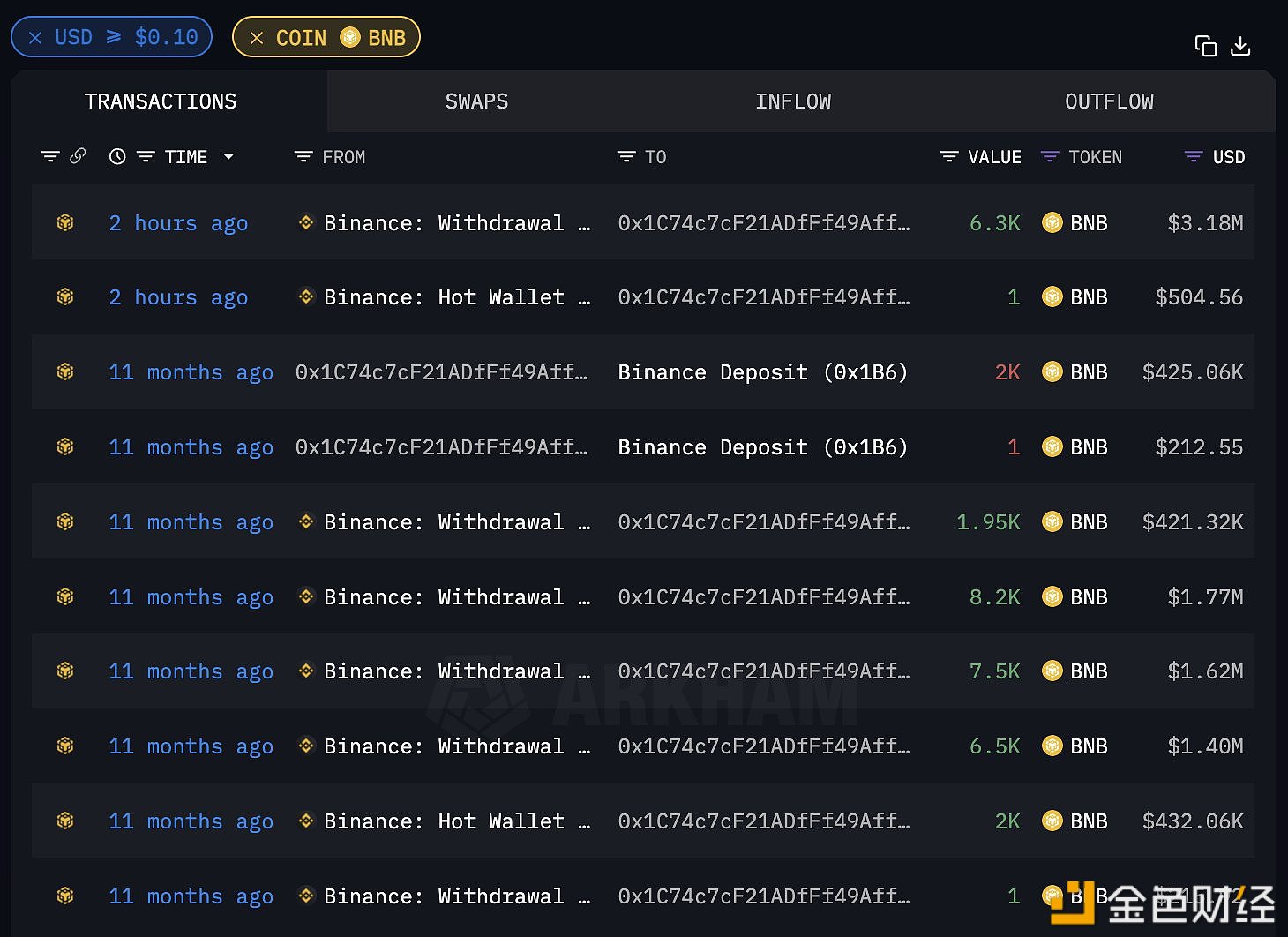The image size is (1288, 937).
Task: Open '2 hours ago' link of $504.56 row
Action: coord(178,297)
